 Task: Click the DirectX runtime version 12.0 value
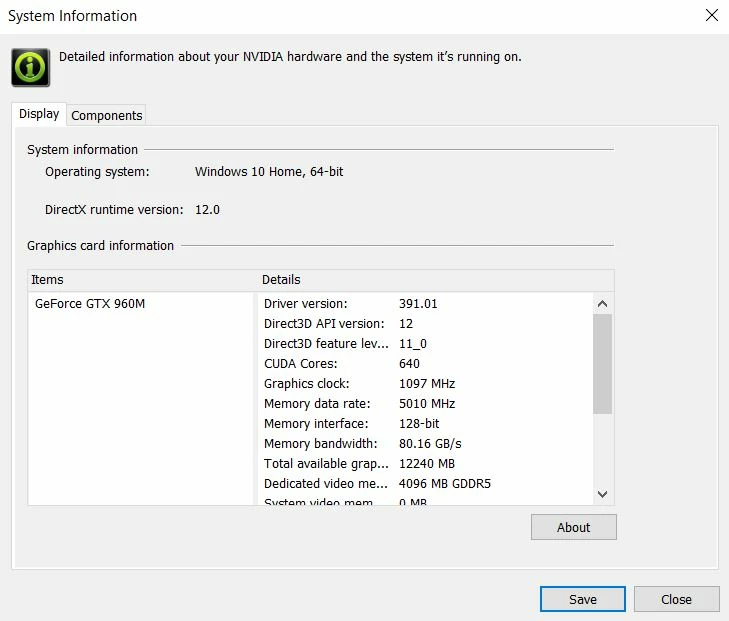(207, 210)
